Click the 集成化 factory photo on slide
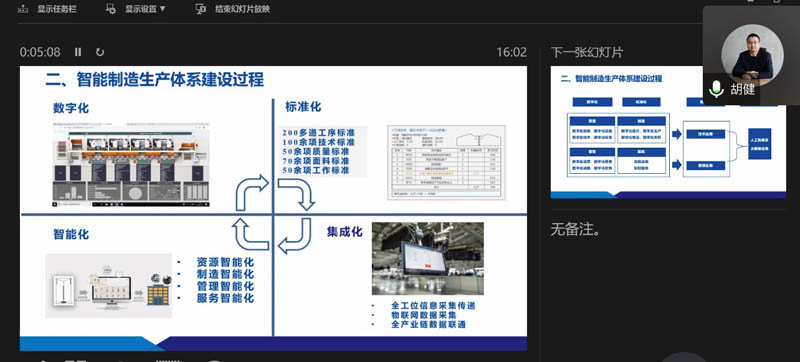Image resolution: width=800 pixels, height=362 pixels. pyautogui.click(x=428, y=258)
